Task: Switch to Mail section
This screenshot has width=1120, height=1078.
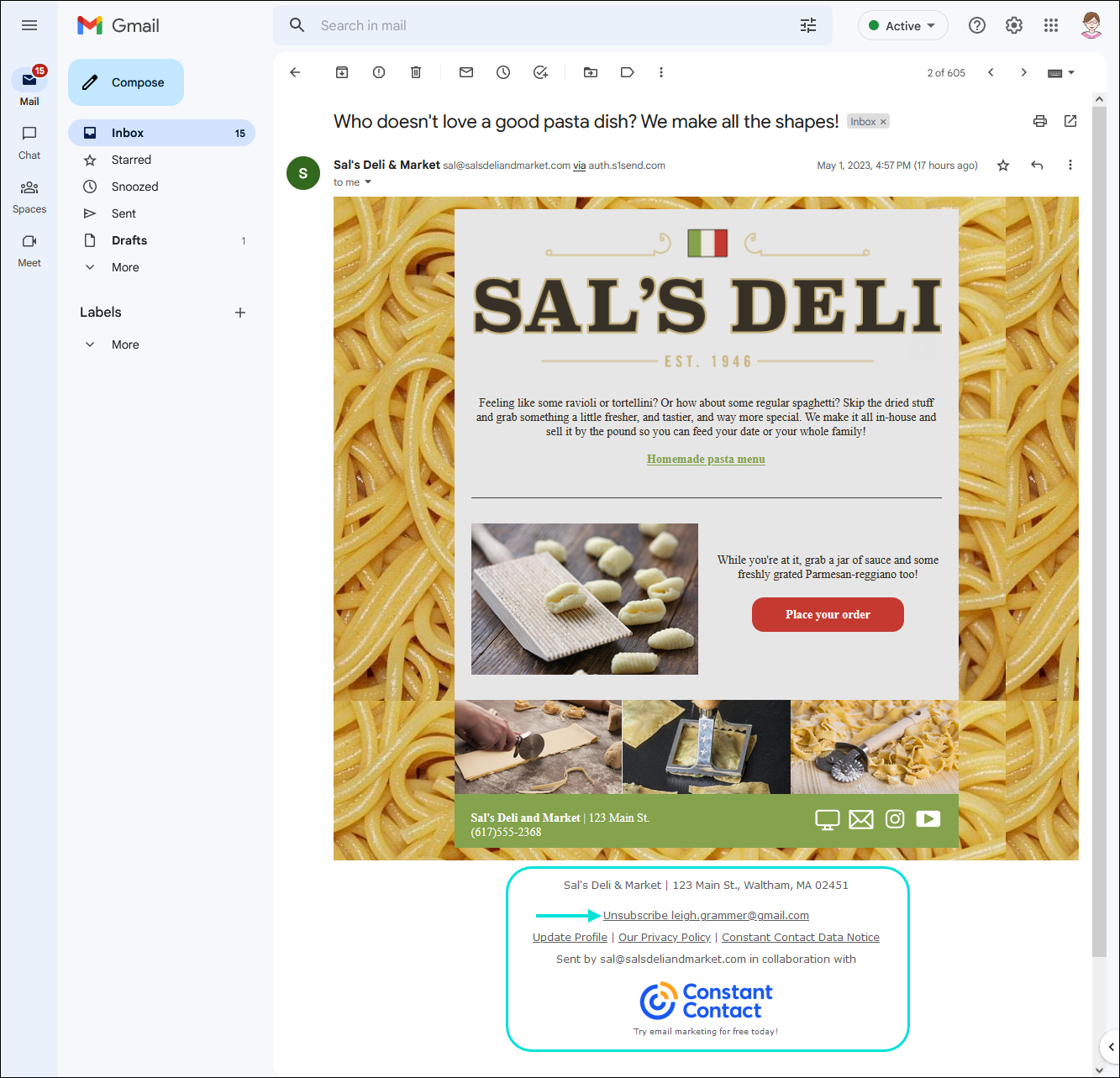Action: point(29,87)
